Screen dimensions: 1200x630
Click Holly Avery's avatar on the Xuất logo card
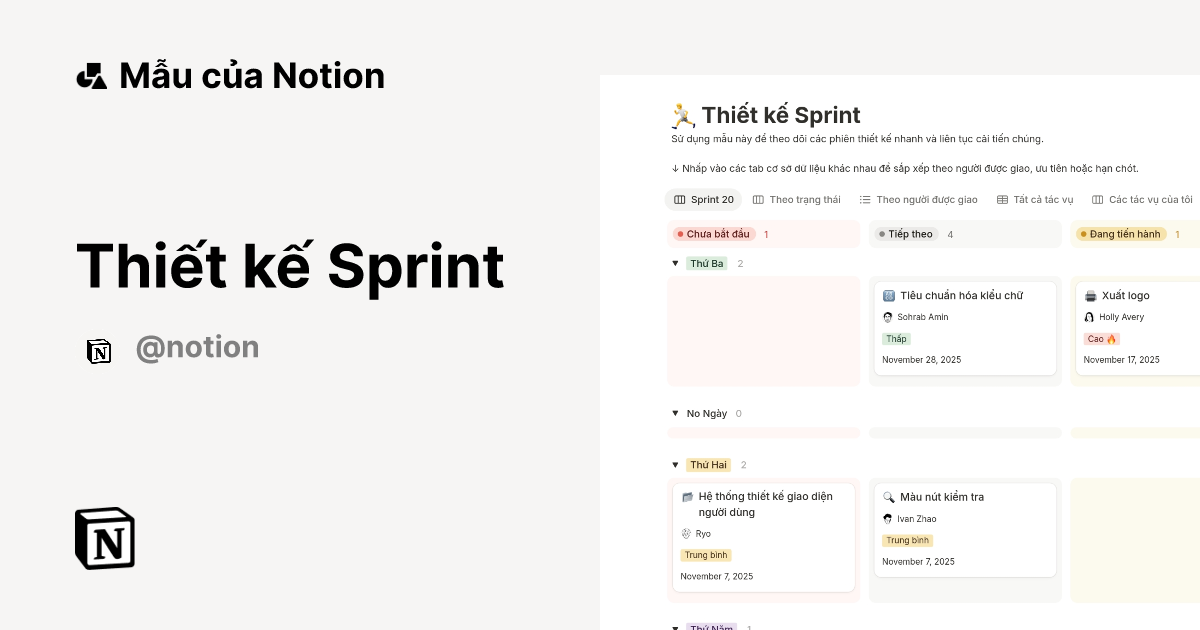[x=1087, y=316]
